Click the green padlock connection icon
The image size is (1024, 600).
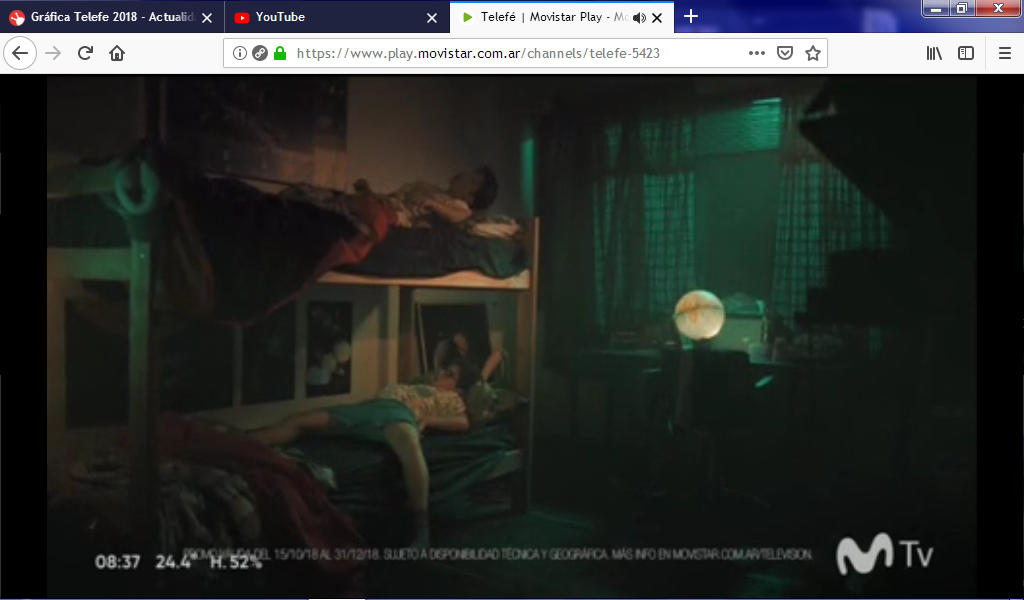coord(279,53)
